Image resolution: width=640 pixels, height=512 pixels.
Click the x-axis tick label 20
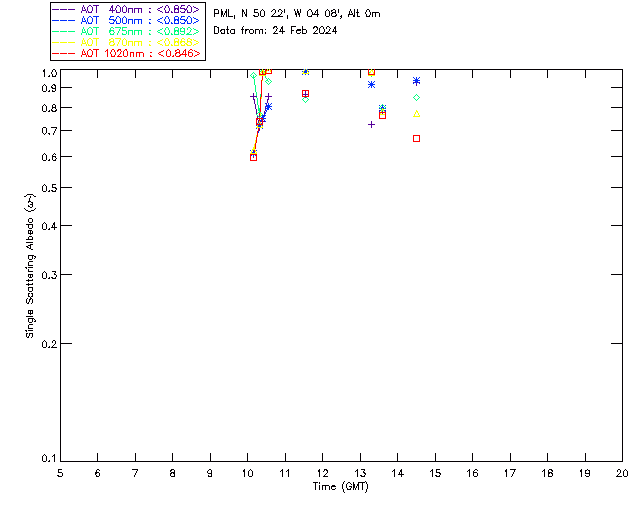pyautogui.click(x=622, y=473)
